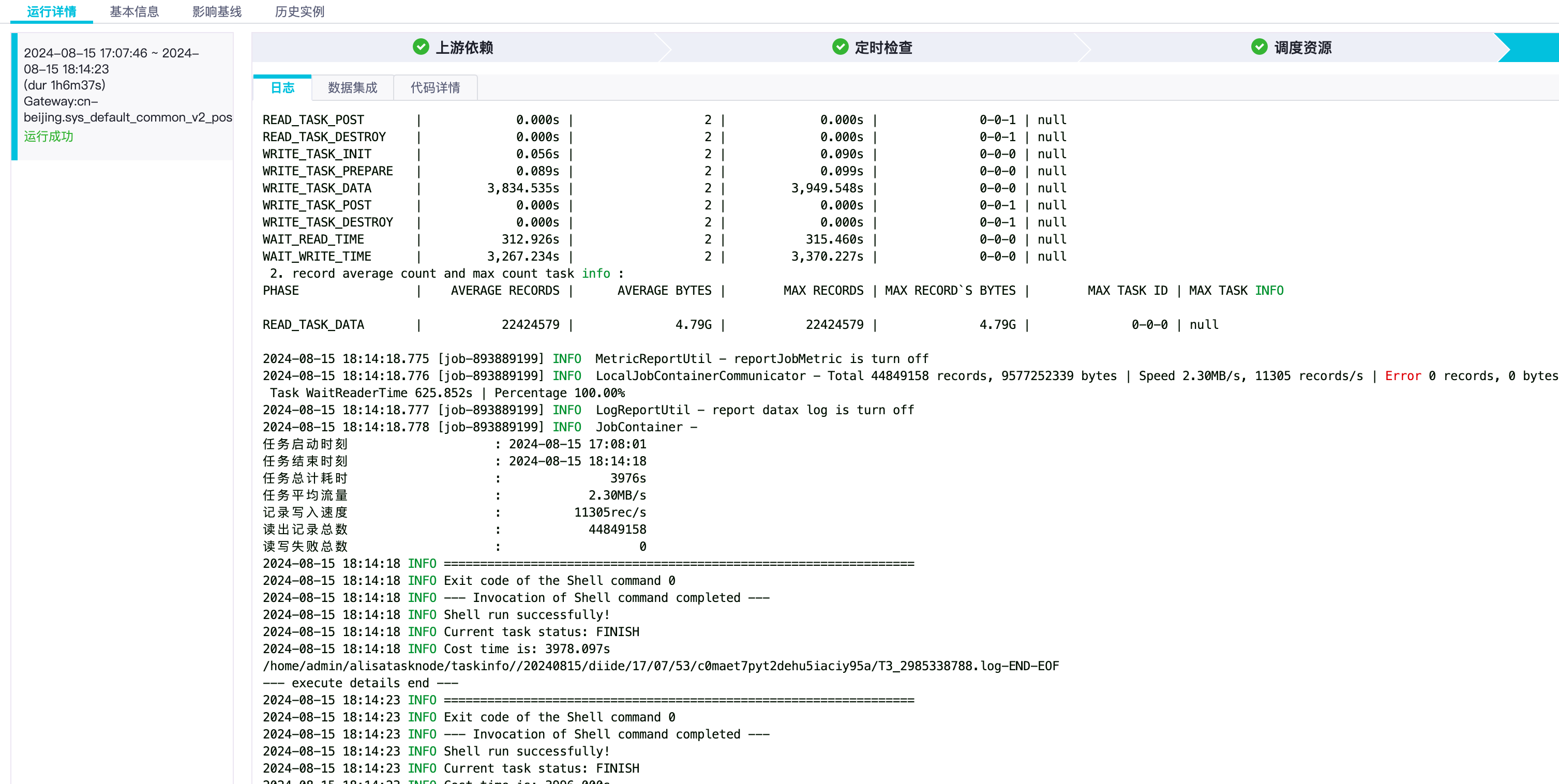This screenshot has width=1559, height=784.
Task: Click the 3,949.548s max time value
Action: pyautogui.click(x=827, y=188)
